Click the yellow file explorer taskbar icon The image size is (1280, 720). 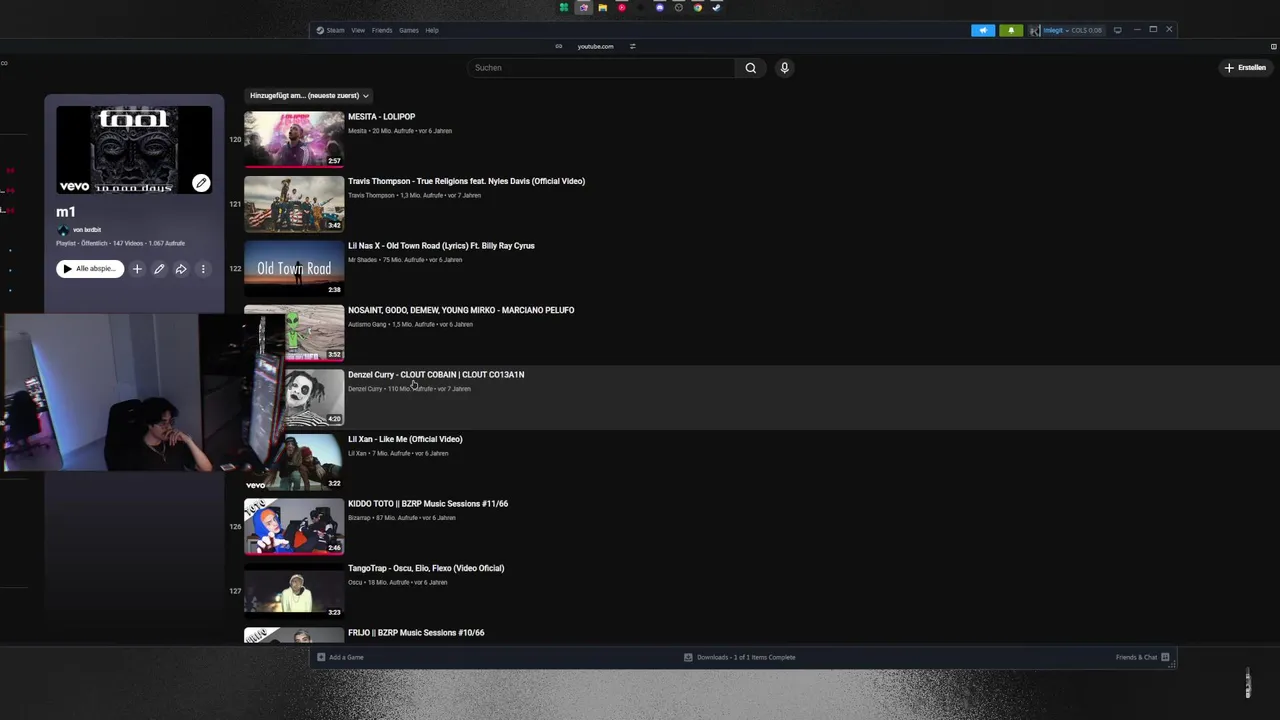602,7
